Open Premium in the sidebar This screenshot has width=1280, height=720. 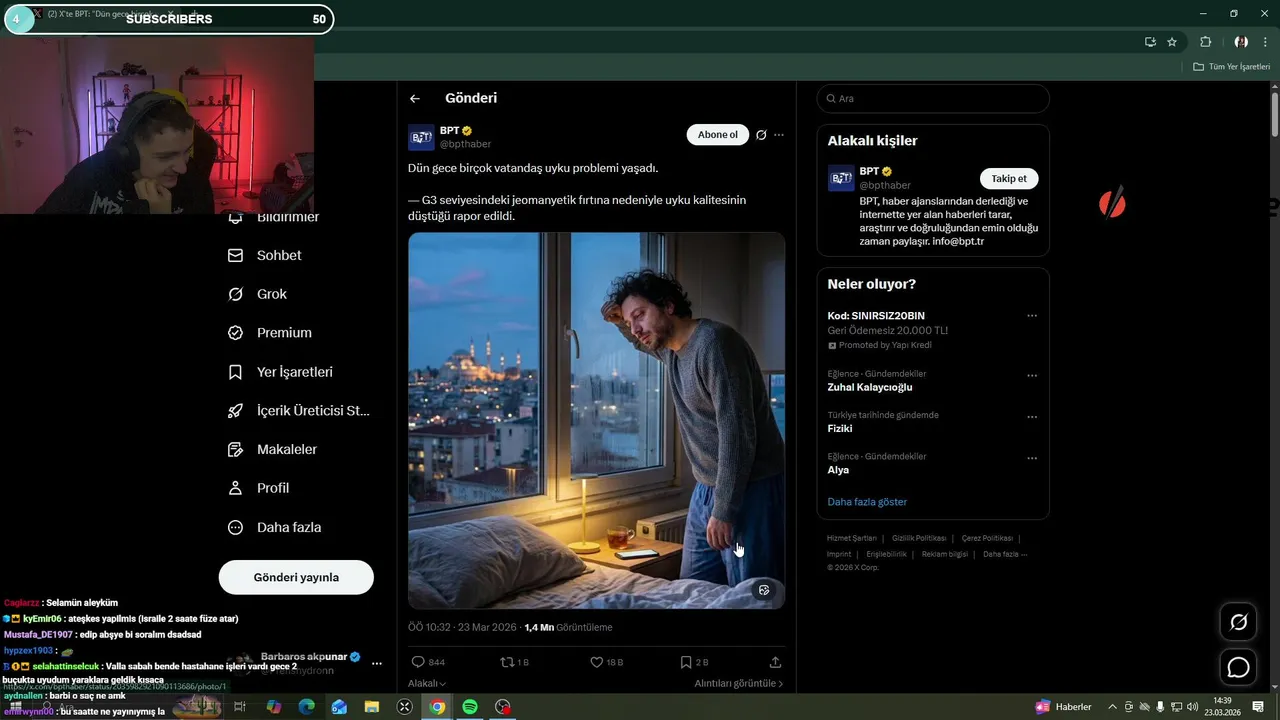coord(270,333)
